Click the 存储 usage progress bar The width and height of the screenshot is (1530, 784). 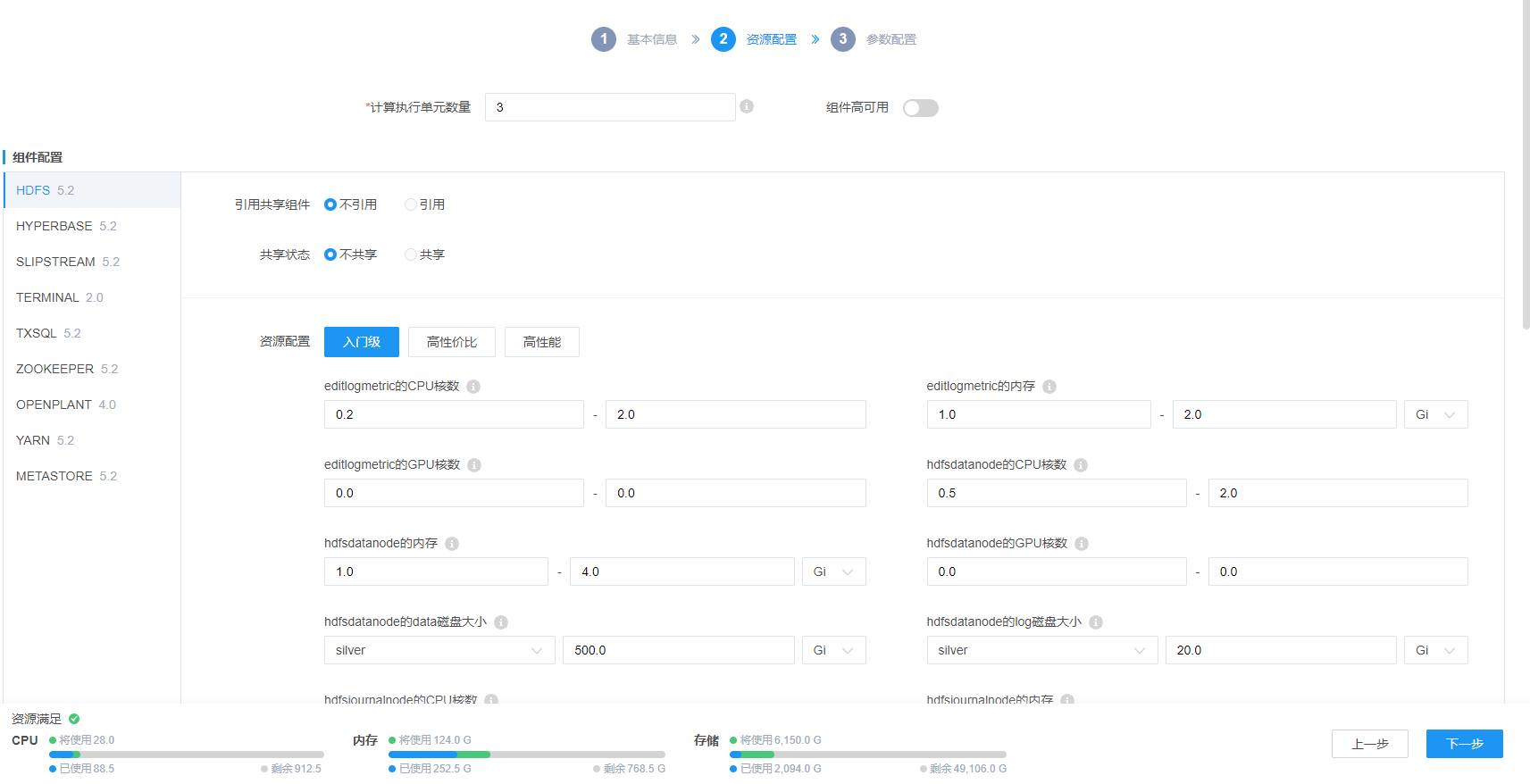(868, 755)
